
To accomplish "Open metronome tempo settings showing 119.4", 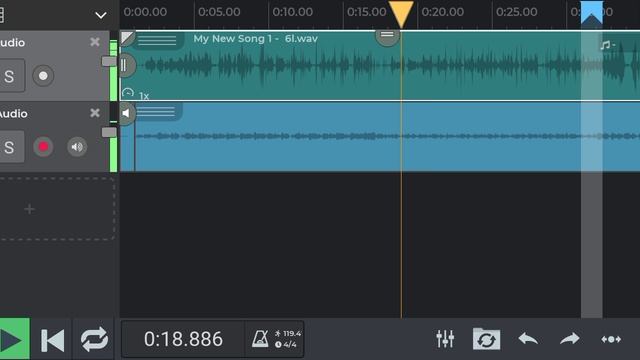I will click(275, 339).
